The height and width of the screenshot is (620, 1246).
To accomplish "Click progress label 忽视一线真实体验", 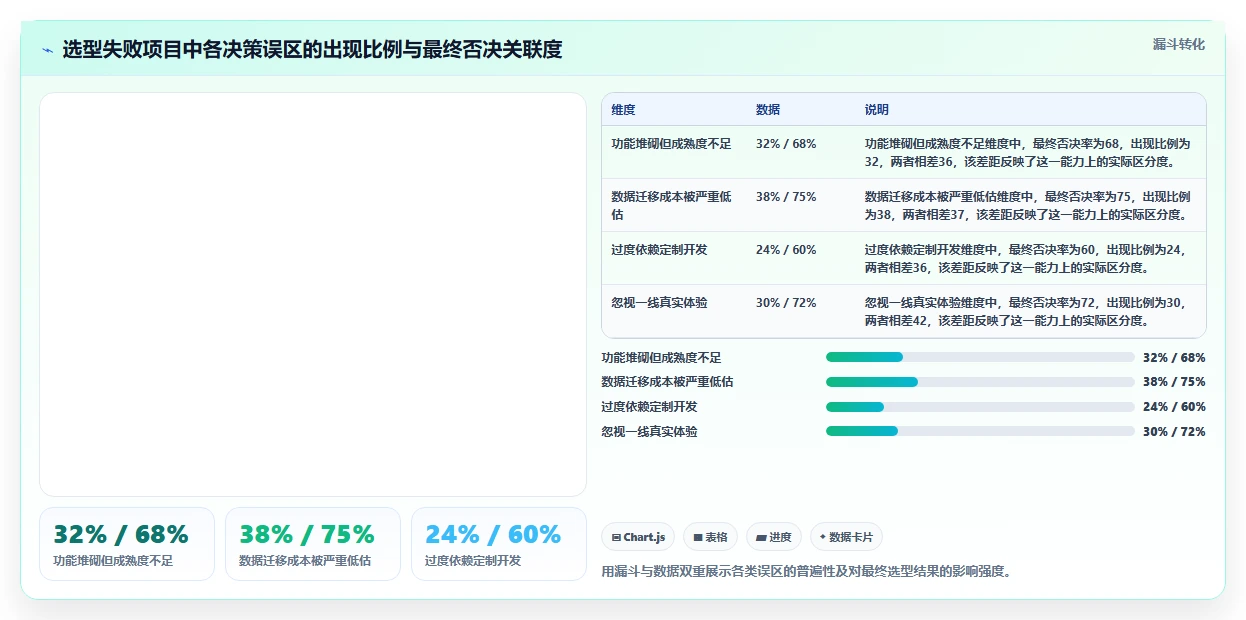I will pyautogui.click(x=649, y=432).
